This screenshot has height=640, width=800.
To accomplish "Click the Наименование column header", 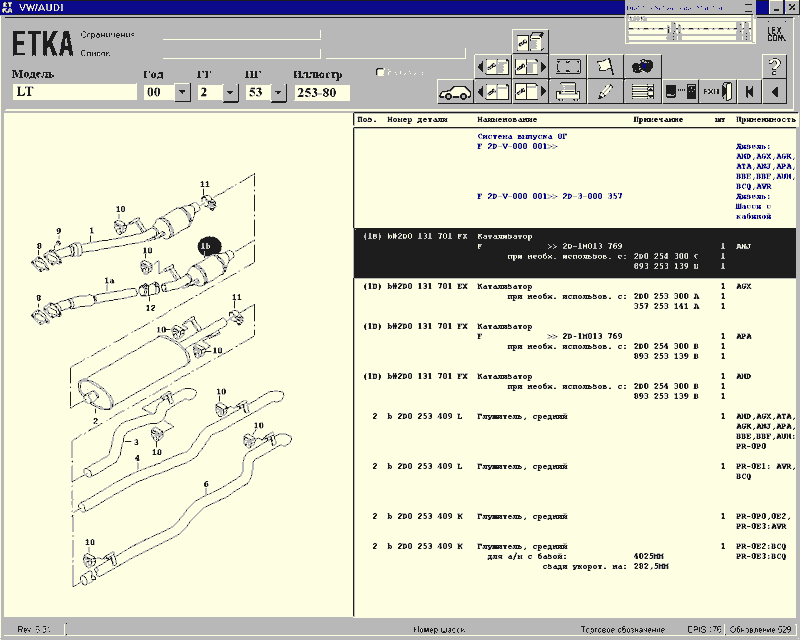I will 507,119.
